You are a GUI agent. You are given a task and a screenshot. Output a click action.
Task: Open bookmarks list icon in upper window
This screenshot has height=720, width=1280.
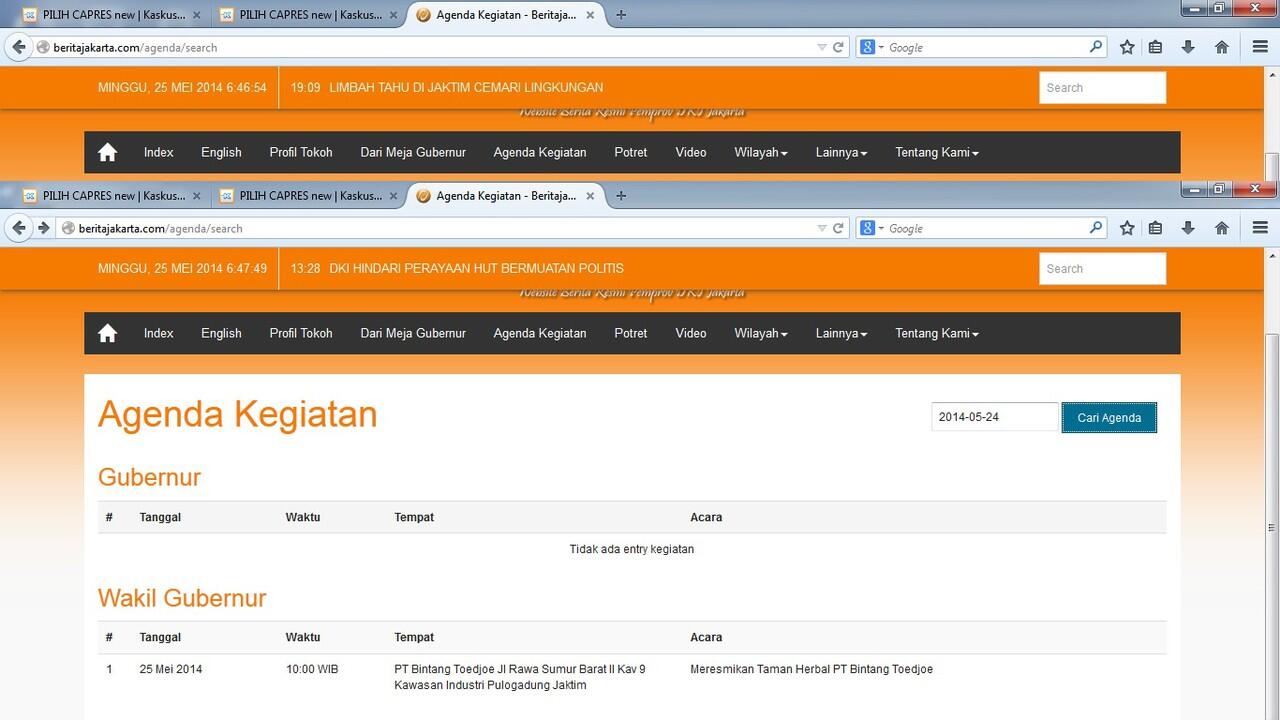[1155, 47]
